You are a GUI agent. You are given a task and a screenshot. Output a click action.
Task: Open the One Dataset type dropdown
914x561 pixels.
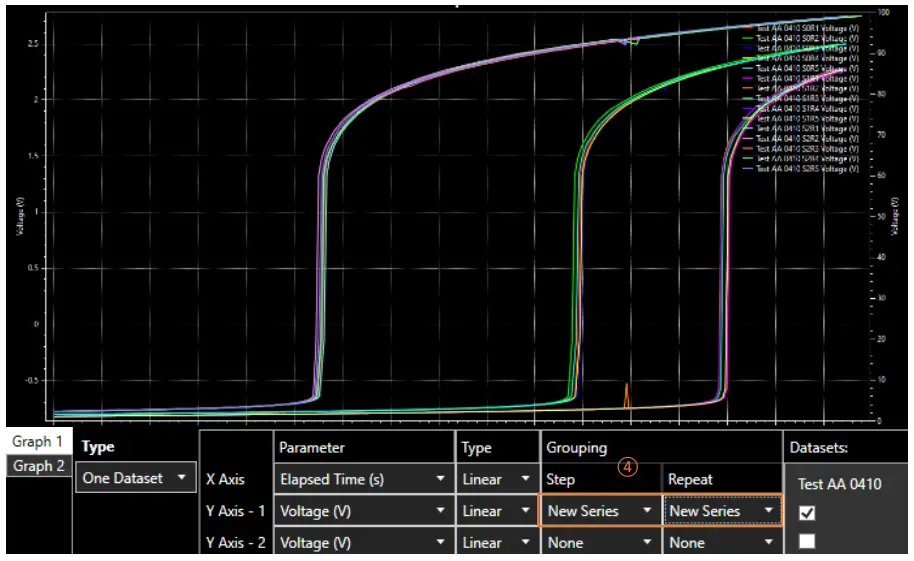pyautogui.click(x=136, y=478)
